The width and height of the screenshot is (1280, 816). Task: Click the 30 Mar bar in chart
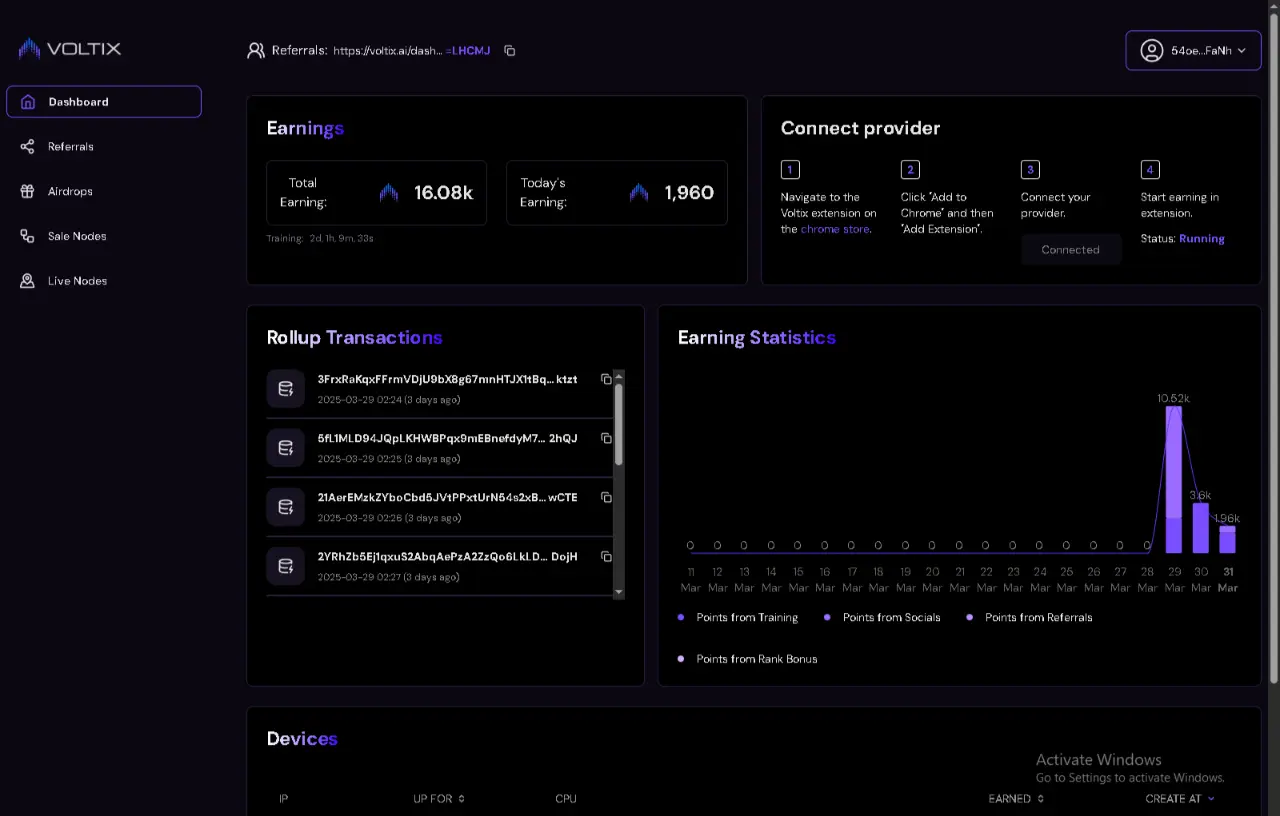pyautogui.click(x=1201, y=528)
